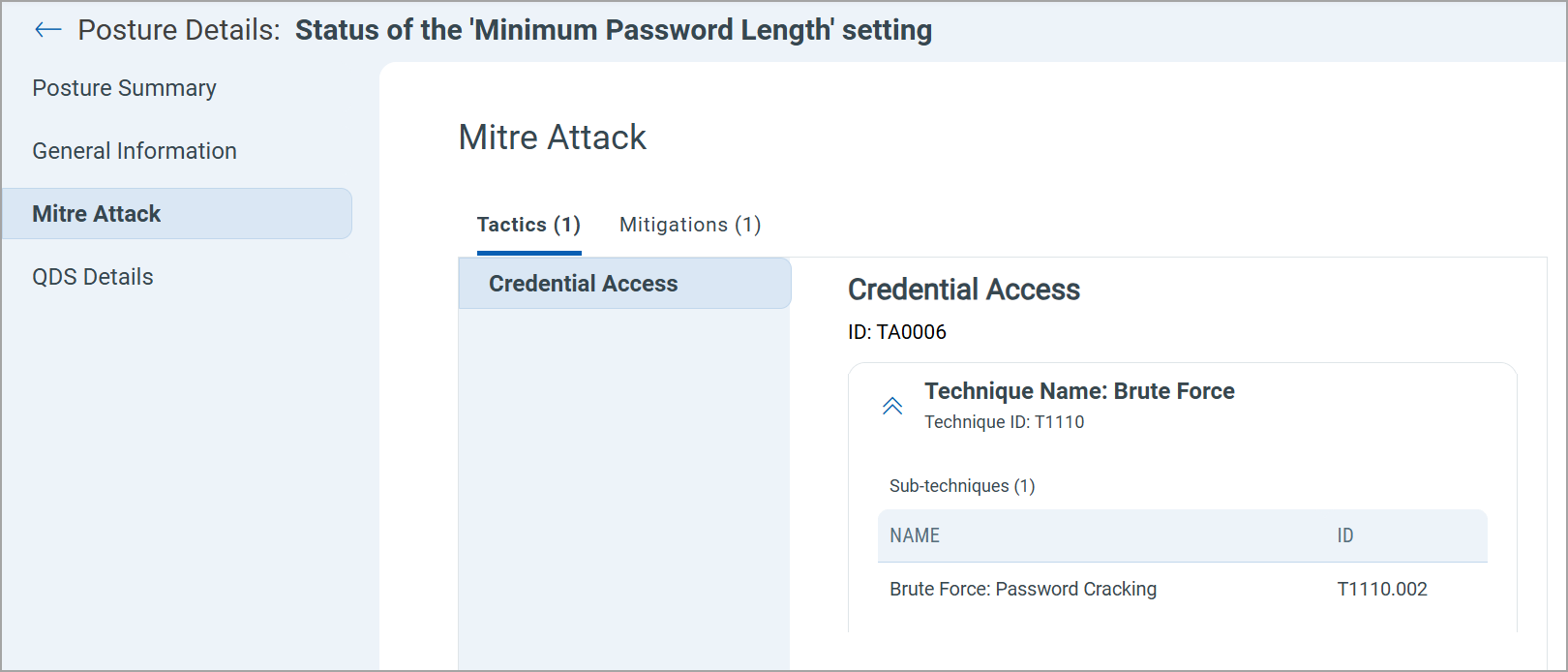
Task: Open the Posture Summary section
Action: pyautogui.click(x=124, y=88)
